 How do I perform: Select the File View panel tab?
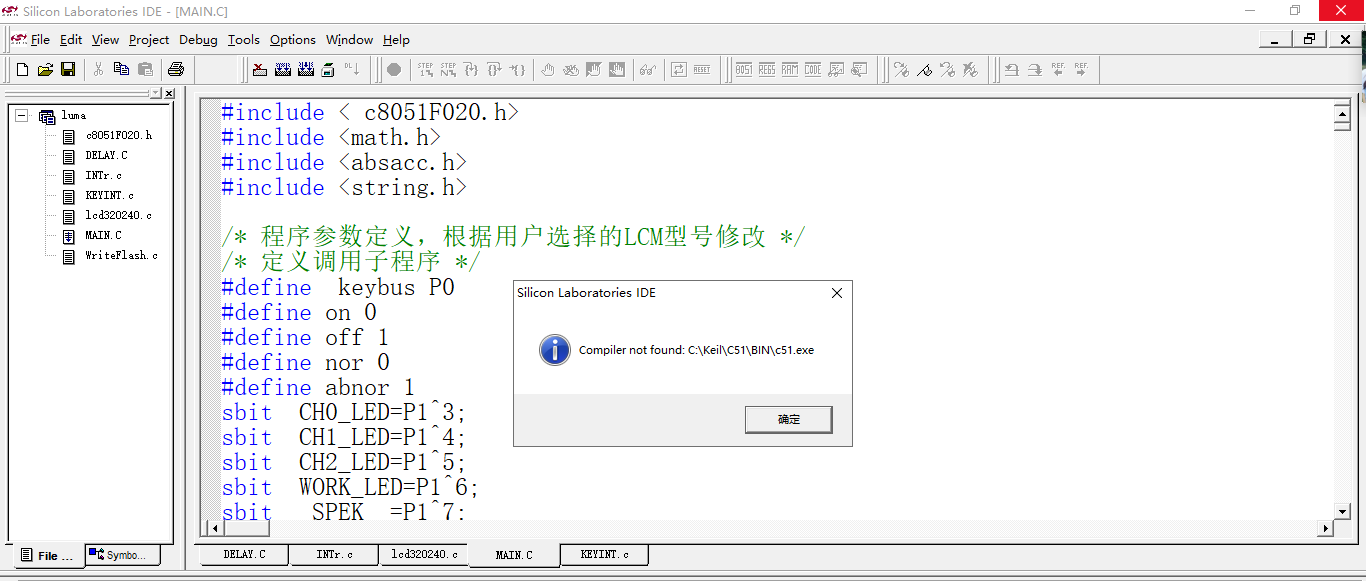(x=47, y=556)
